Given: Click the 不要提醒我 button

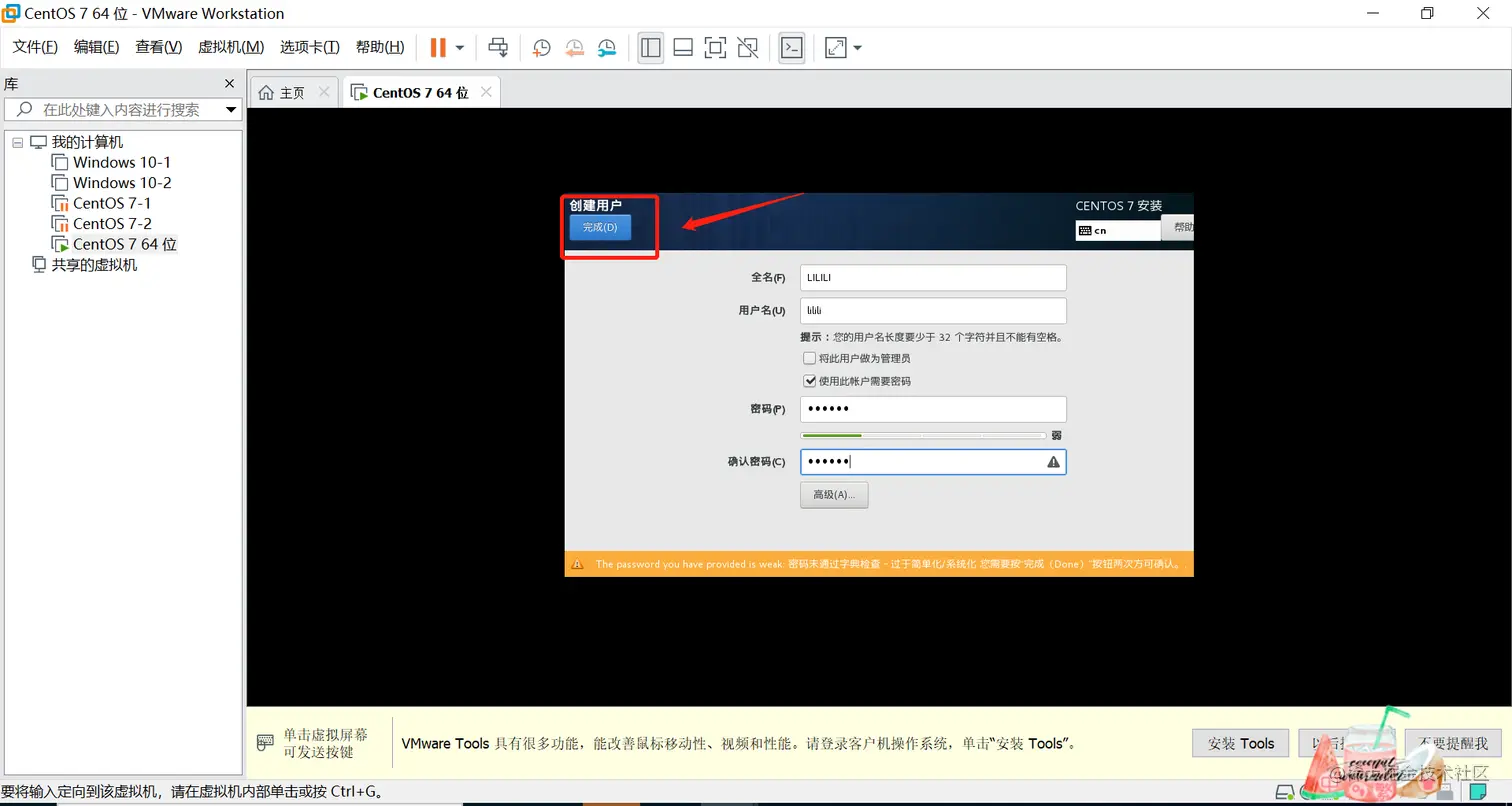Looking at the screenshot, I should pyautogui.click(x=1453, y=743).
